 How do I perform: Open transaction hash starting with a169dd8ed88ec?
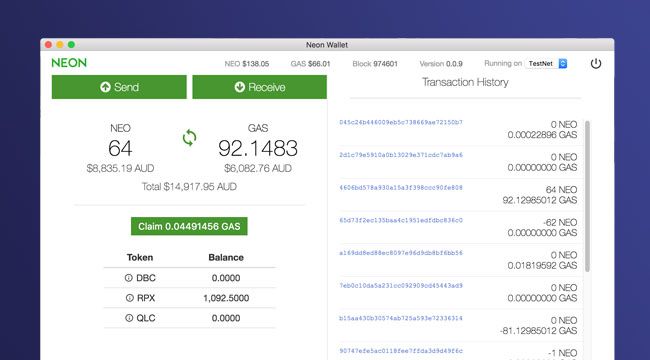[401, 253]
